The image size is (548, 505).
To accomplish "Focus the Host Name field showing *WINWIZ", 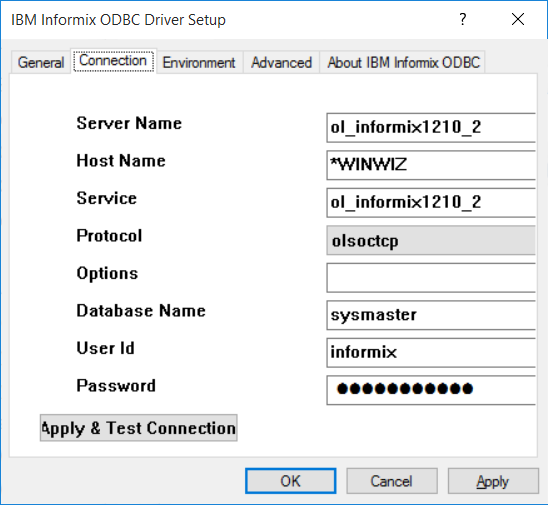I will pos(431,165).
